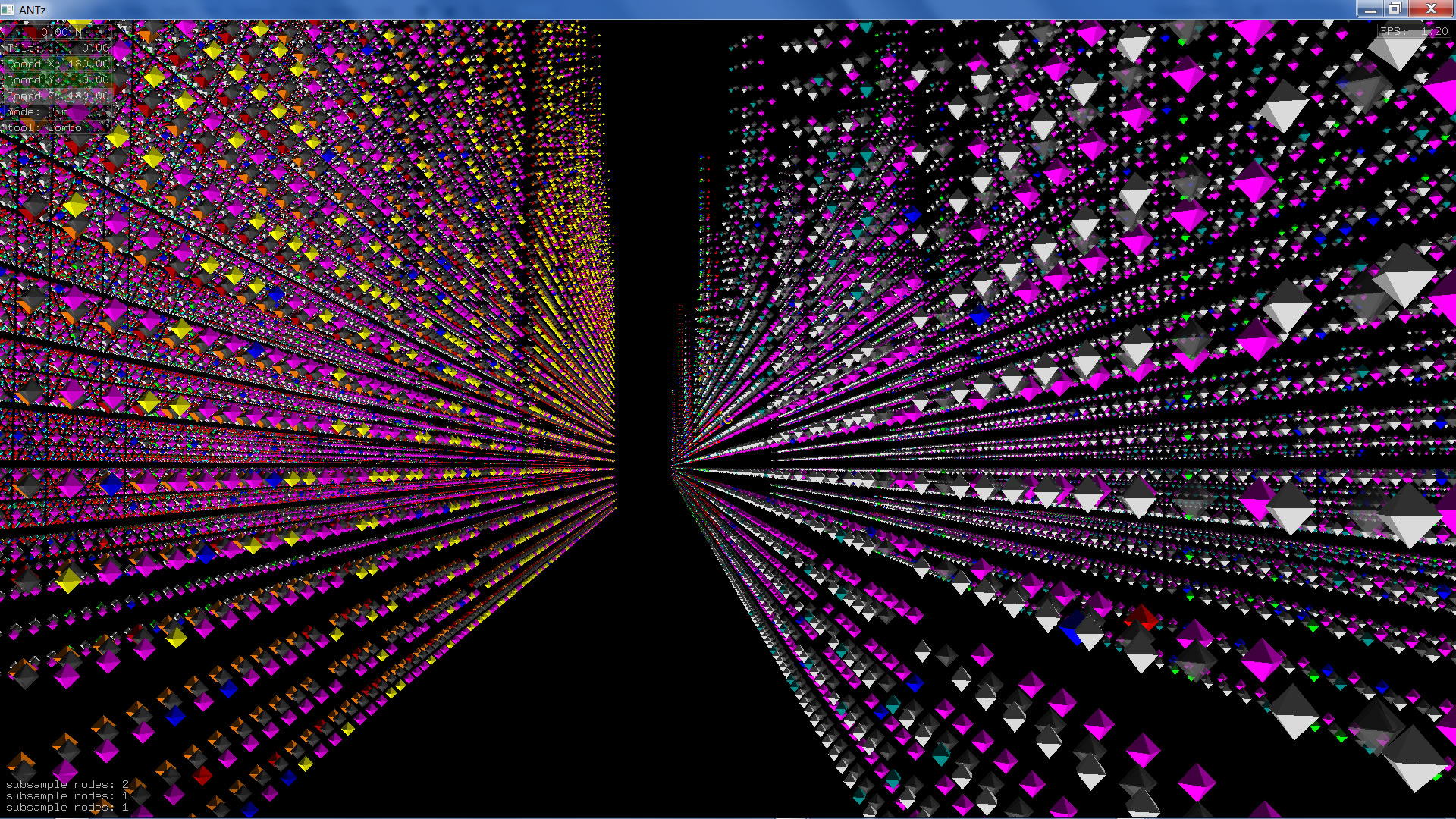Screen dimensions: 1456x819
Task: Toggle the mode: Pin indicator
Action: tap(38, 111)
